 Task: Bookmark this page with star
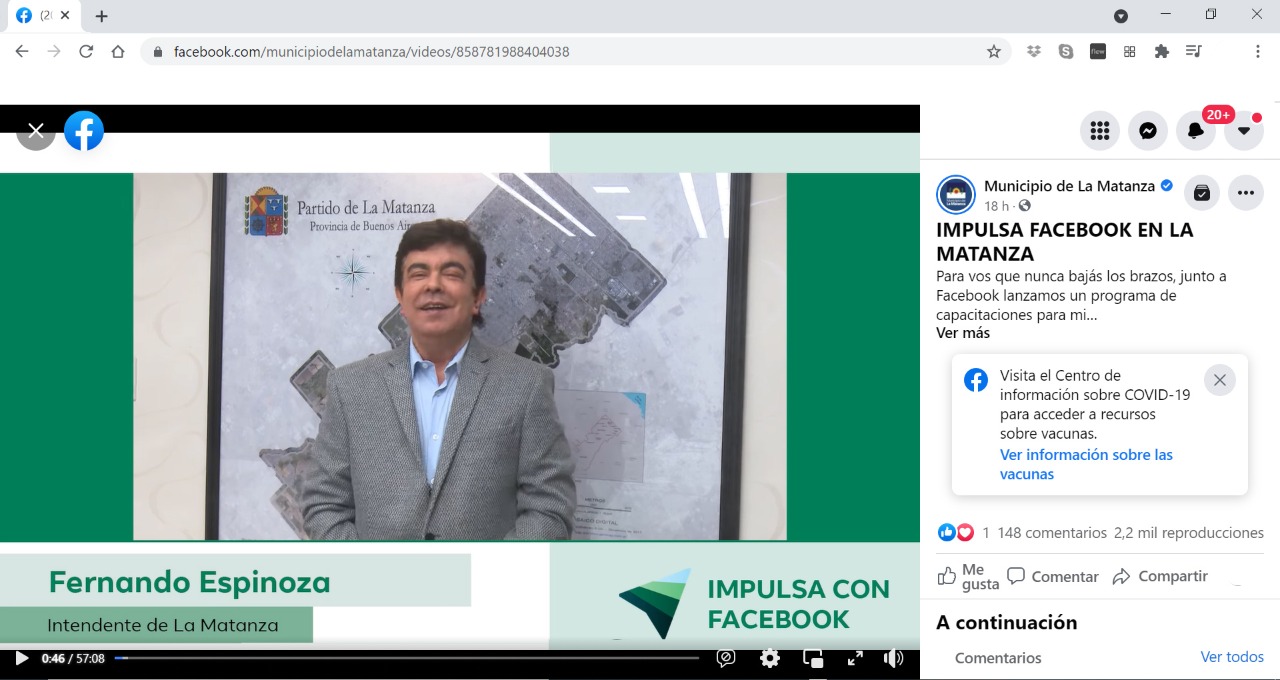(994, 52)
